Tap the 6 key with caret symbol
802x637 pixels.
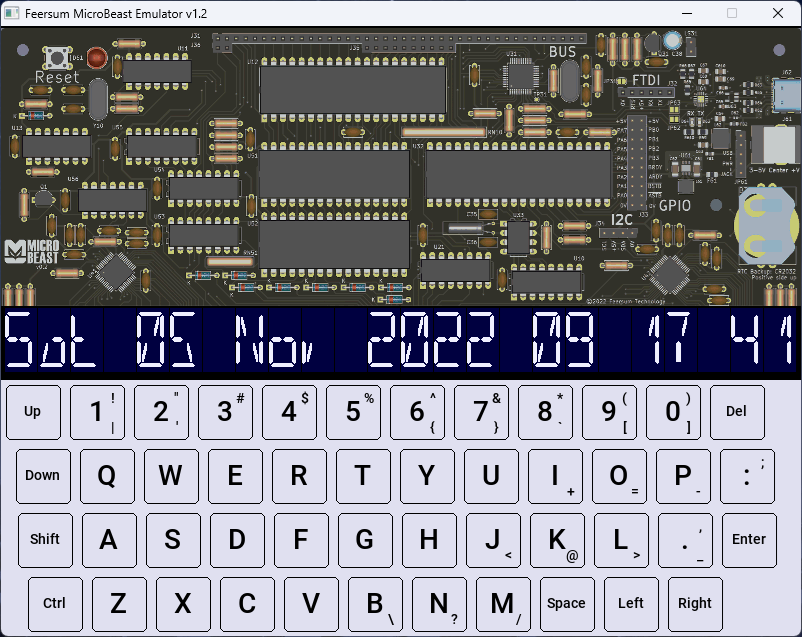(417, 412)
